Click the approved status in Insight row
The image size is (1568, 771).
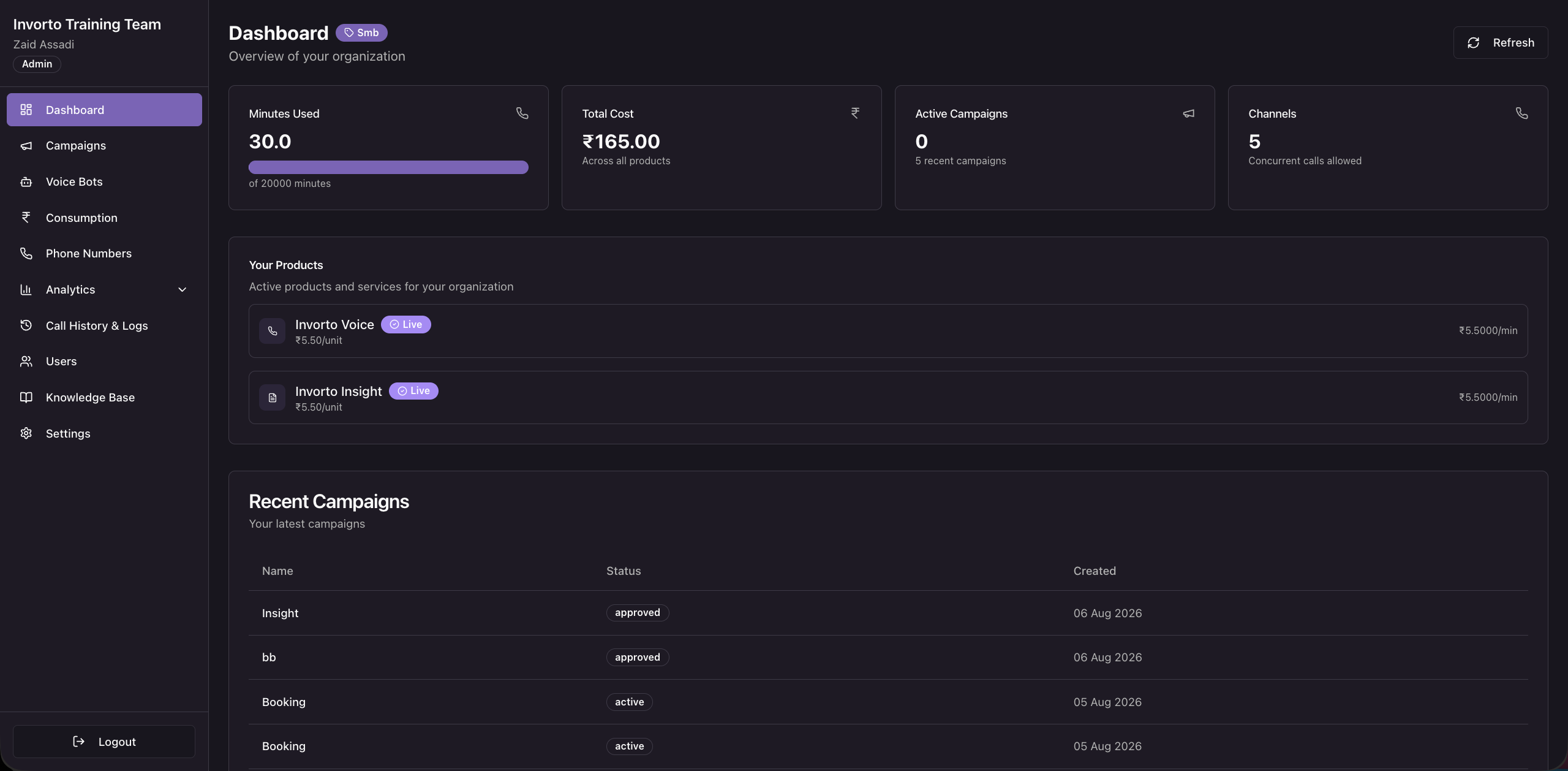(x=638, y=613)
